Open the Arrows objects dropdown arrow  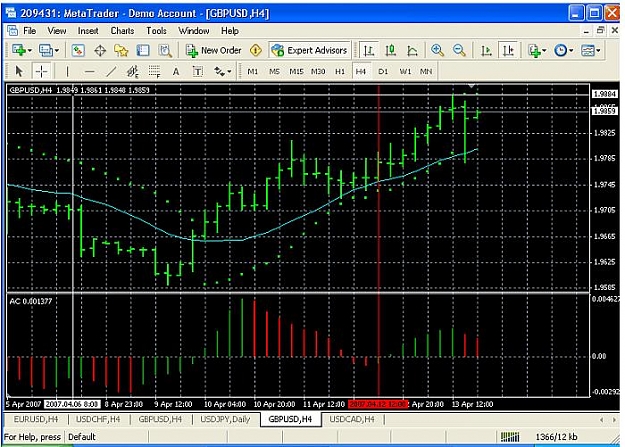click(229, 72)
